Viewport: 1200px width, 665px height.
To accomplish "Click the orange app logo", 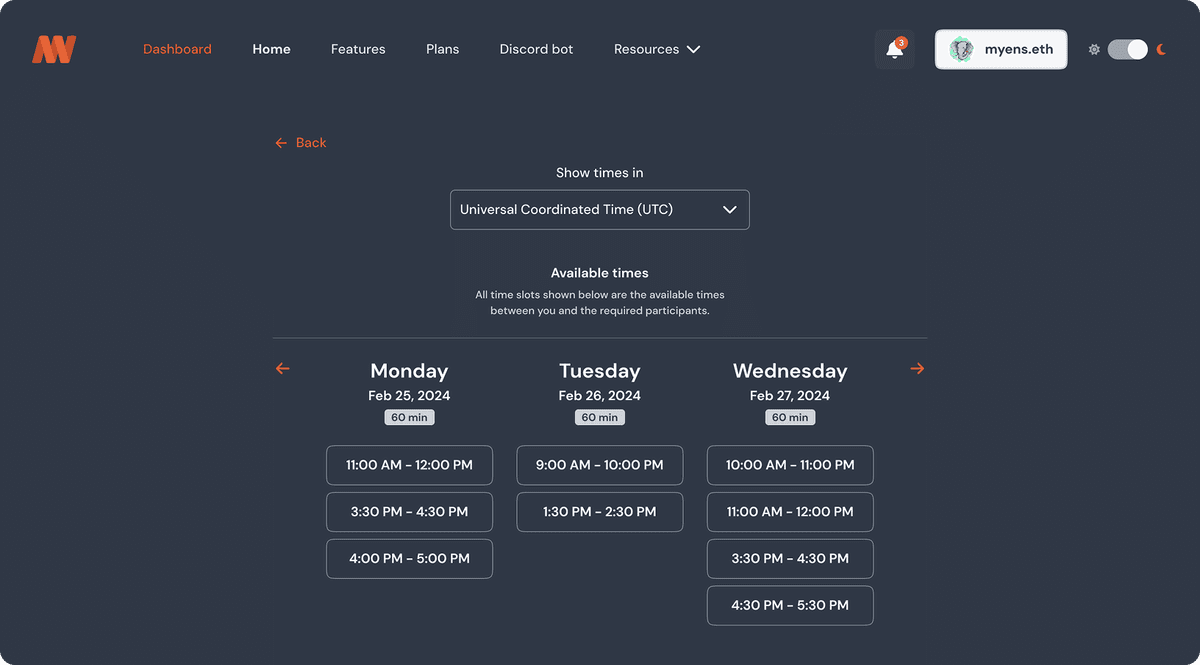I will point(54,49).
